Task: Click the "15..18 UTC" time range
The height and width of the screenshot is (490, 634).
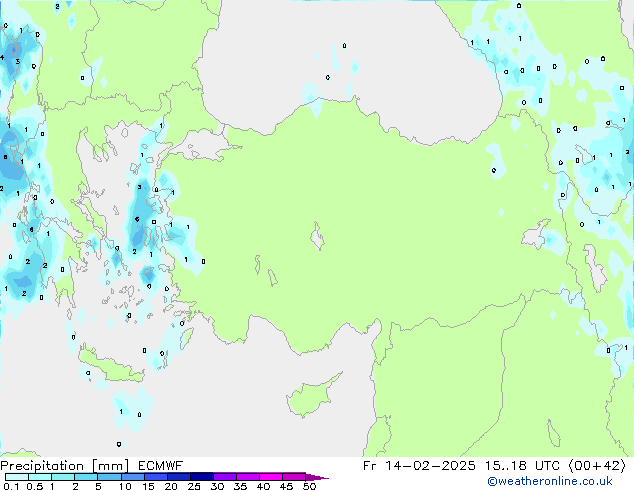Action: [x=522, y=466]
